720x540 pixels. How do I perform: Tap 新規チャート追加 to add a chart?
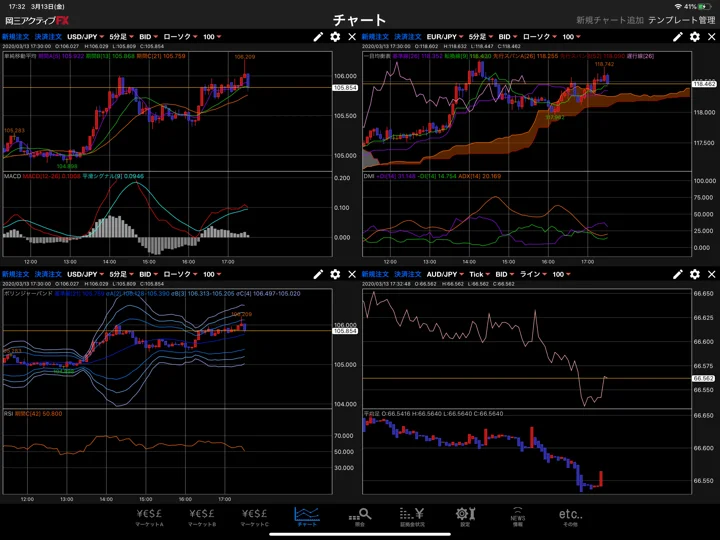pos(610,20)
